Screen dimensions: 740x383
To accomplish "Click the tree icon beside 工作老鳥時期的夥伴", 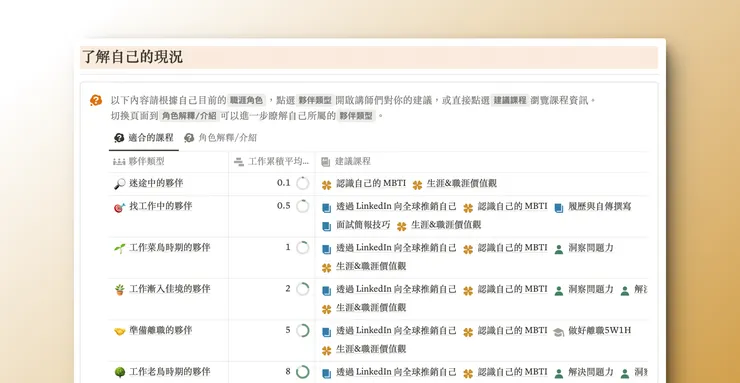I will 119,372.
